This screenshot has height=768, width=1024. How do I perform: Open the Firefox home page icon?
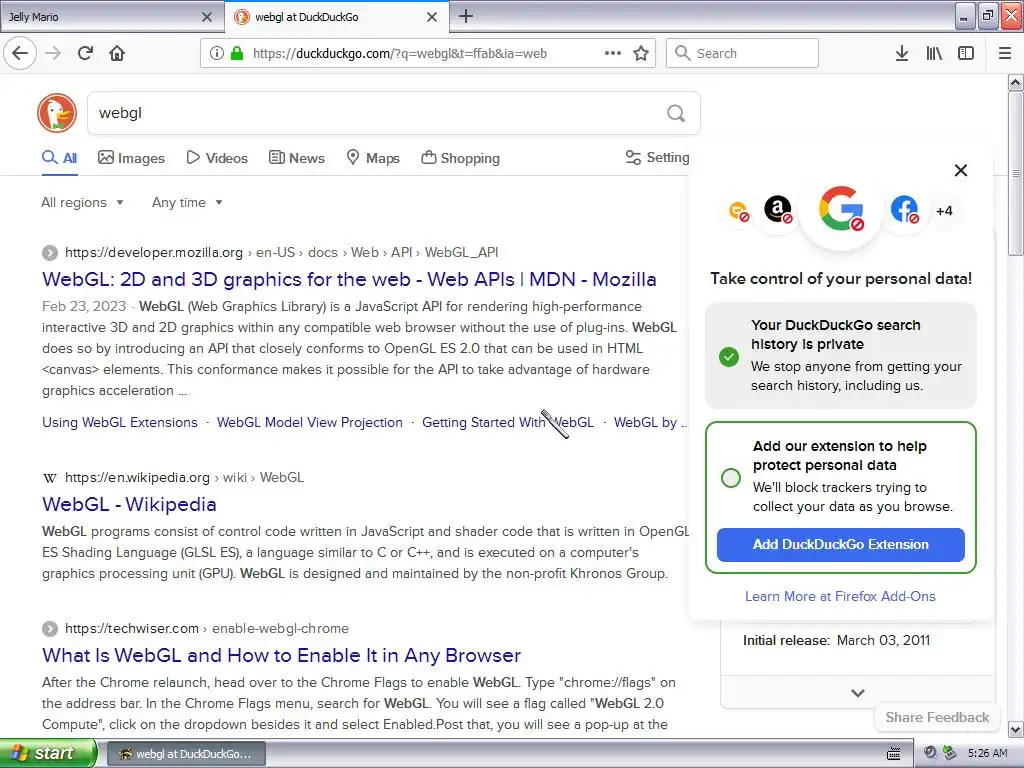117,53
